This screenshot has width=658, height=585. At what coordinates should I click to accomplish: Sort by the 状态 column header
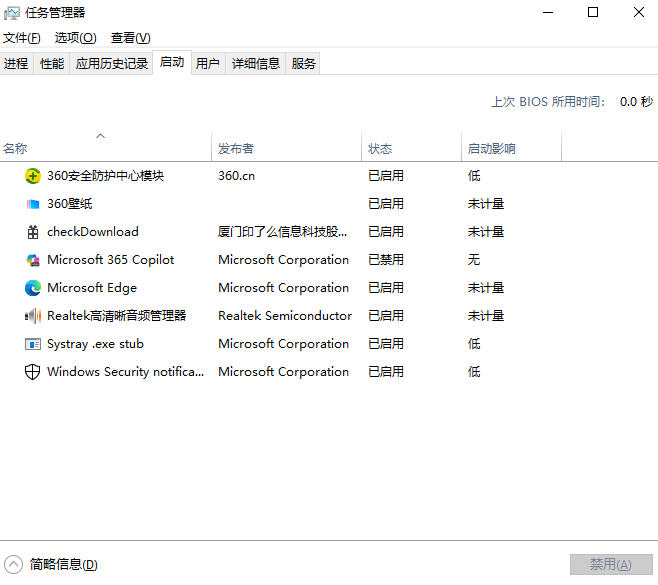click(411, 146)
